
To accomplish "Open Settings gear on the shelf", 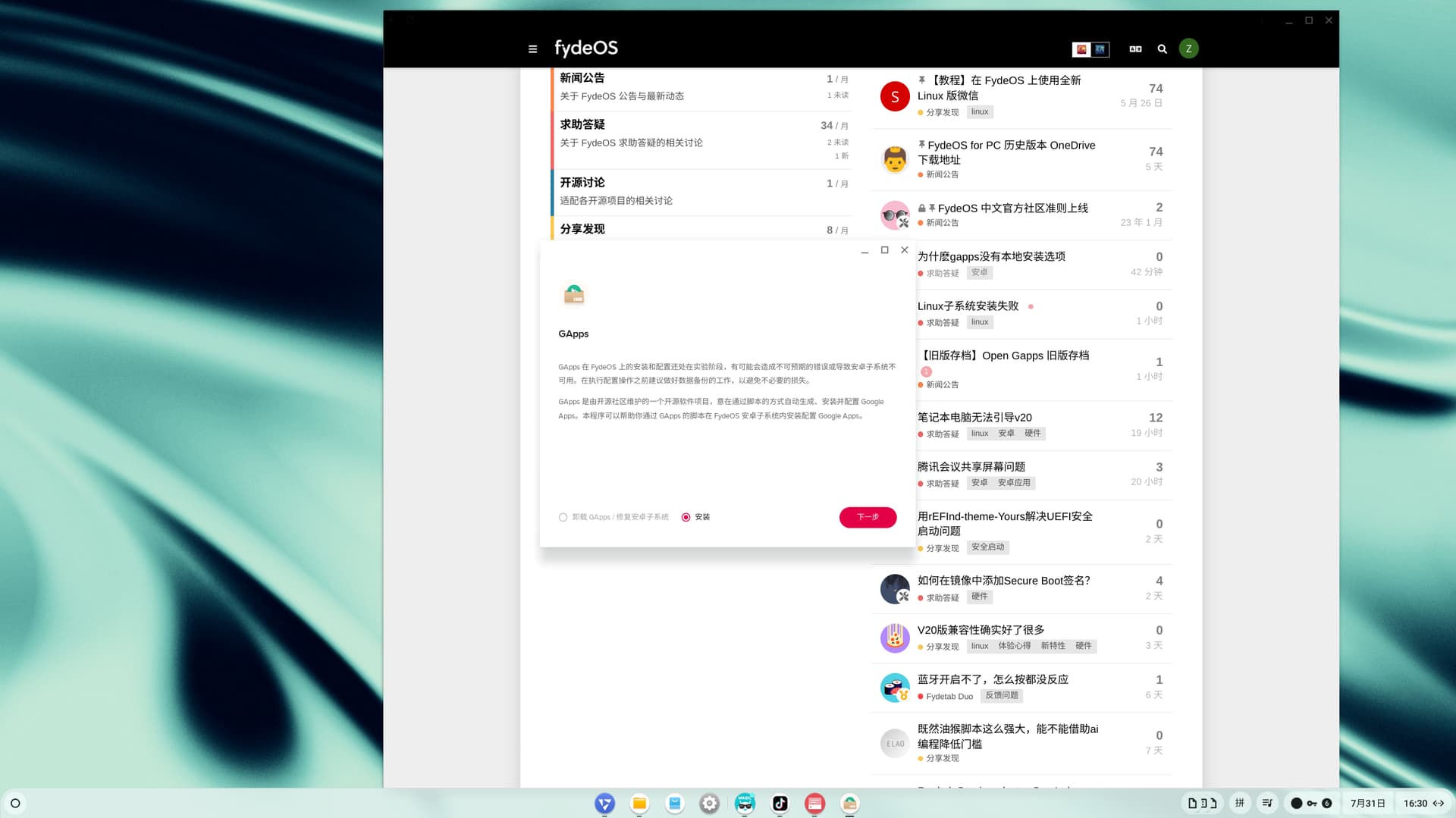I will tap(709, 803).
